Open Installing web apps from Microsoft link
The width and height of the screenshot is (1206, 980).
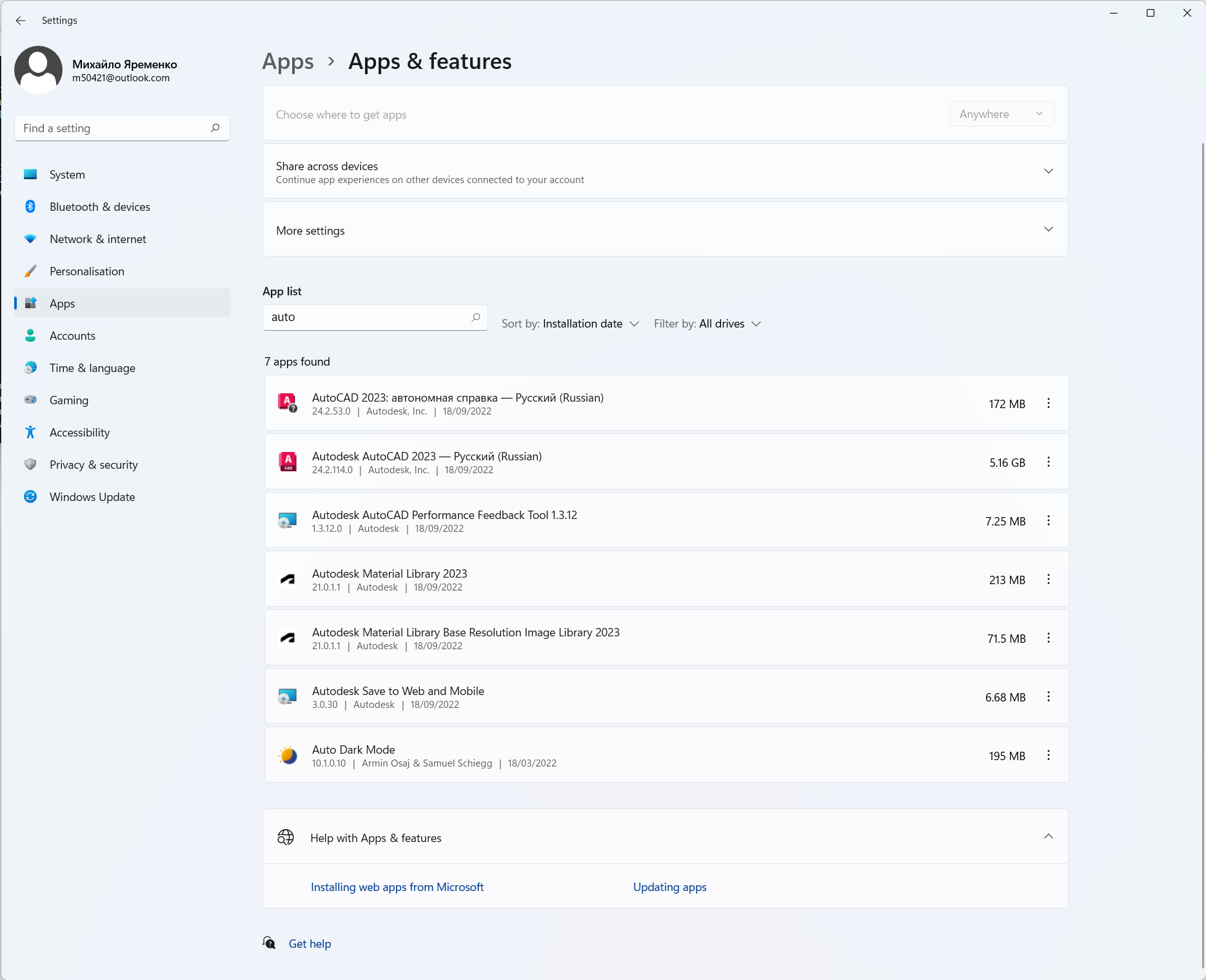coord(397,887)
